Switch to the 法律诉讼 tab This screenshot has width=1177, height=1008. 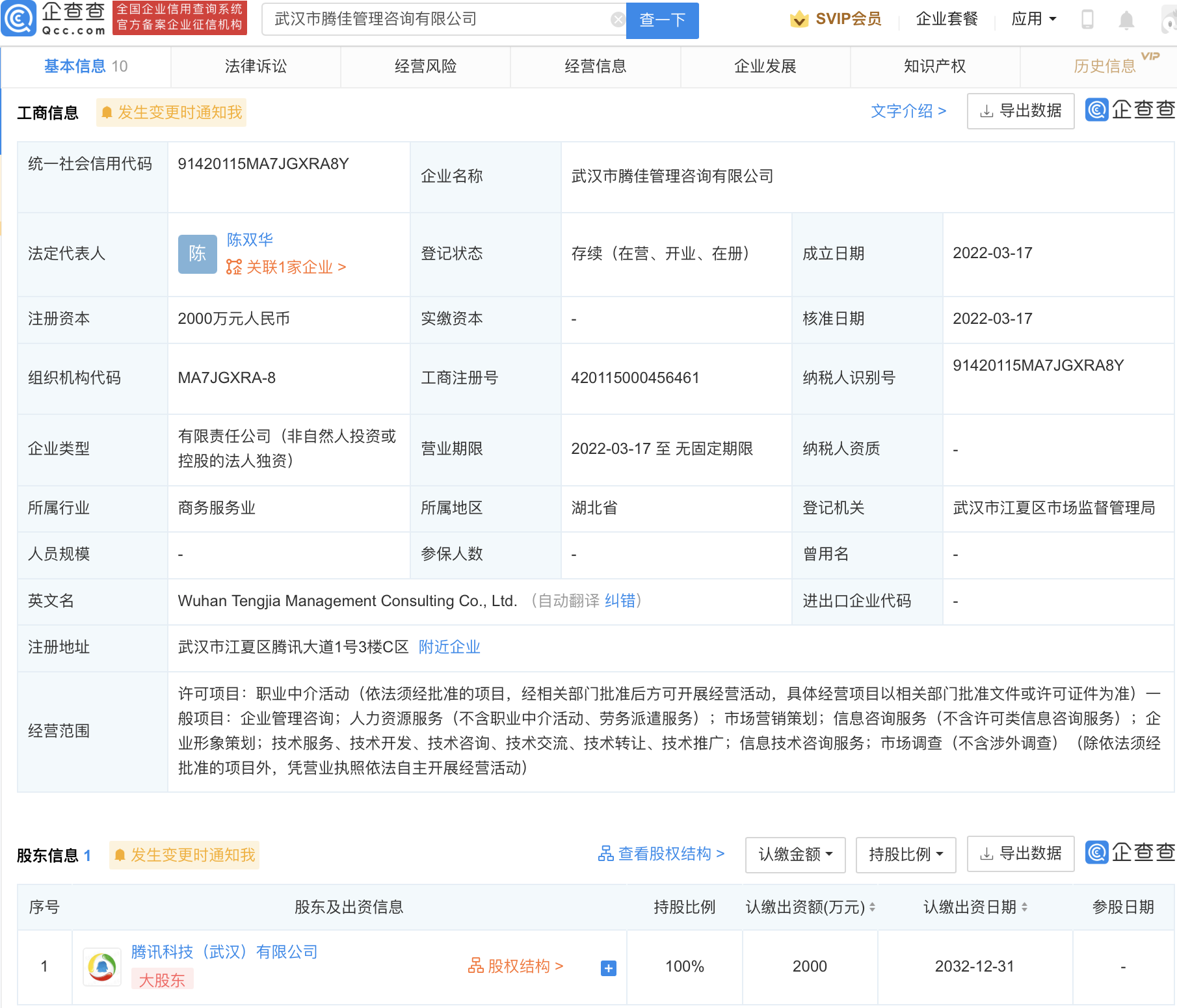(x=256, y=66)
